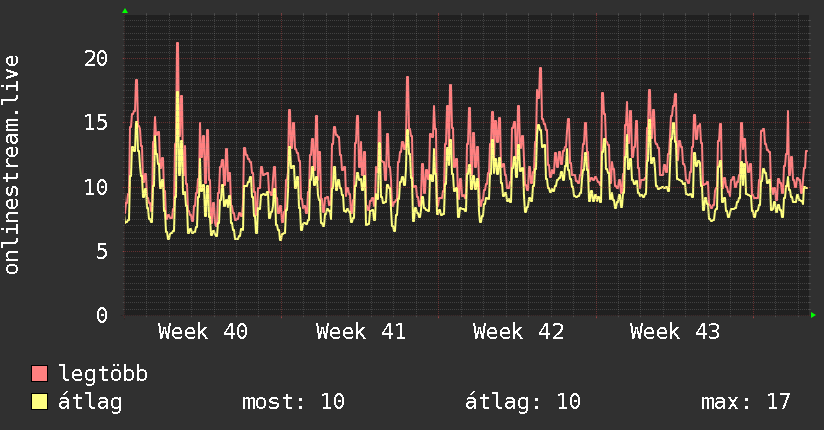
Task: Select the legtöbb legend label
Action: [103, 374]
